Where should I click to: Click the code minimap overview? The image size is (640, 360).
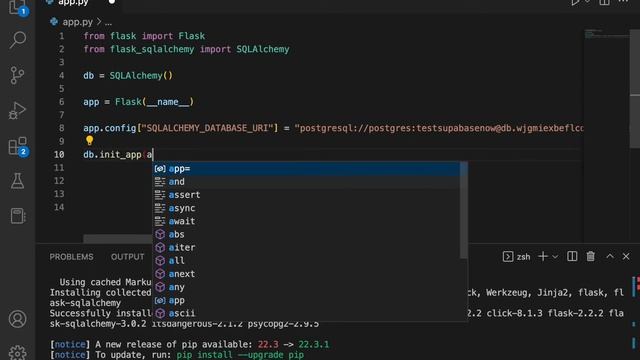[606, 34]
